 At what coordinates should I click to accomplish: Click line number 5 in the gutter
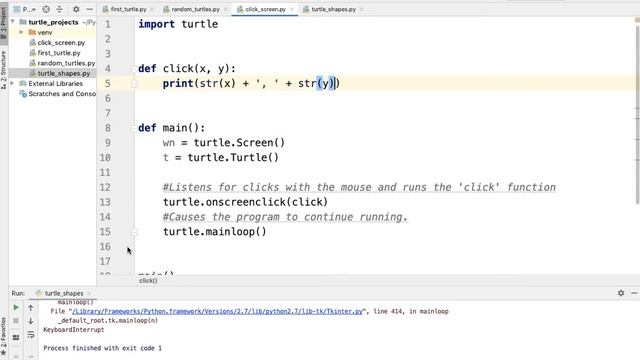(107, 84)
